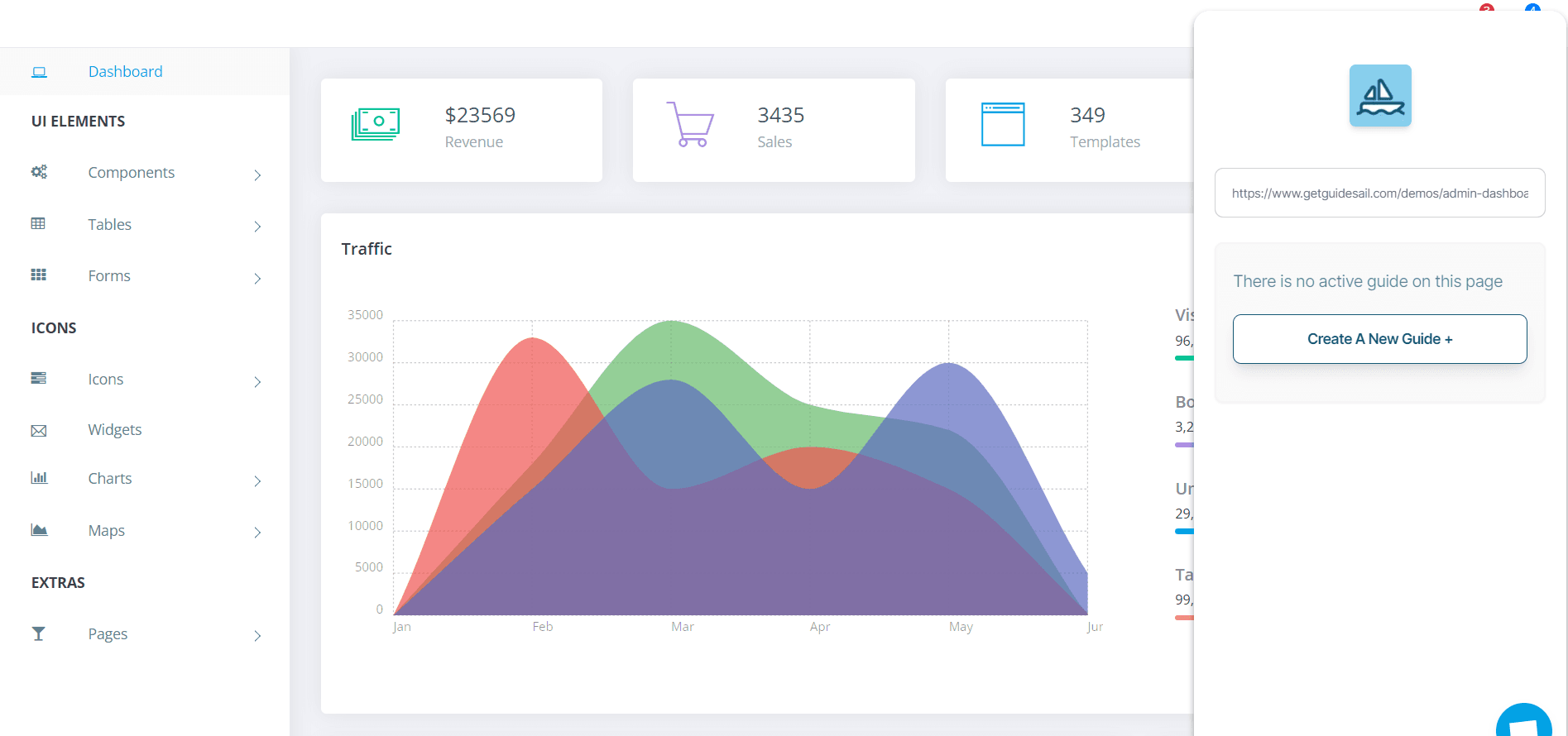Viewport: 1568px width, 736px height.
Task: Click the guide URL input field
Action: click(1379, 194)
